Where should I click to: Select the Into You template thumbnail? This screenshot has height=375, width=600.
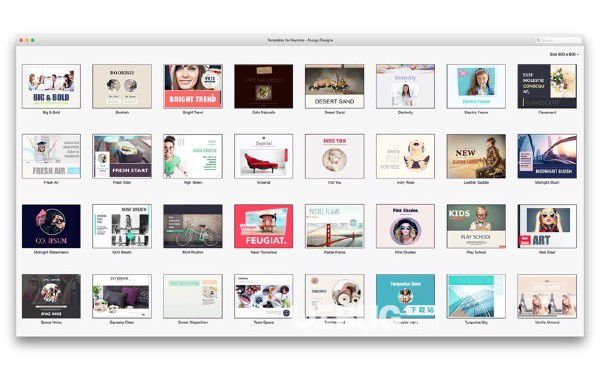[334, 156]
